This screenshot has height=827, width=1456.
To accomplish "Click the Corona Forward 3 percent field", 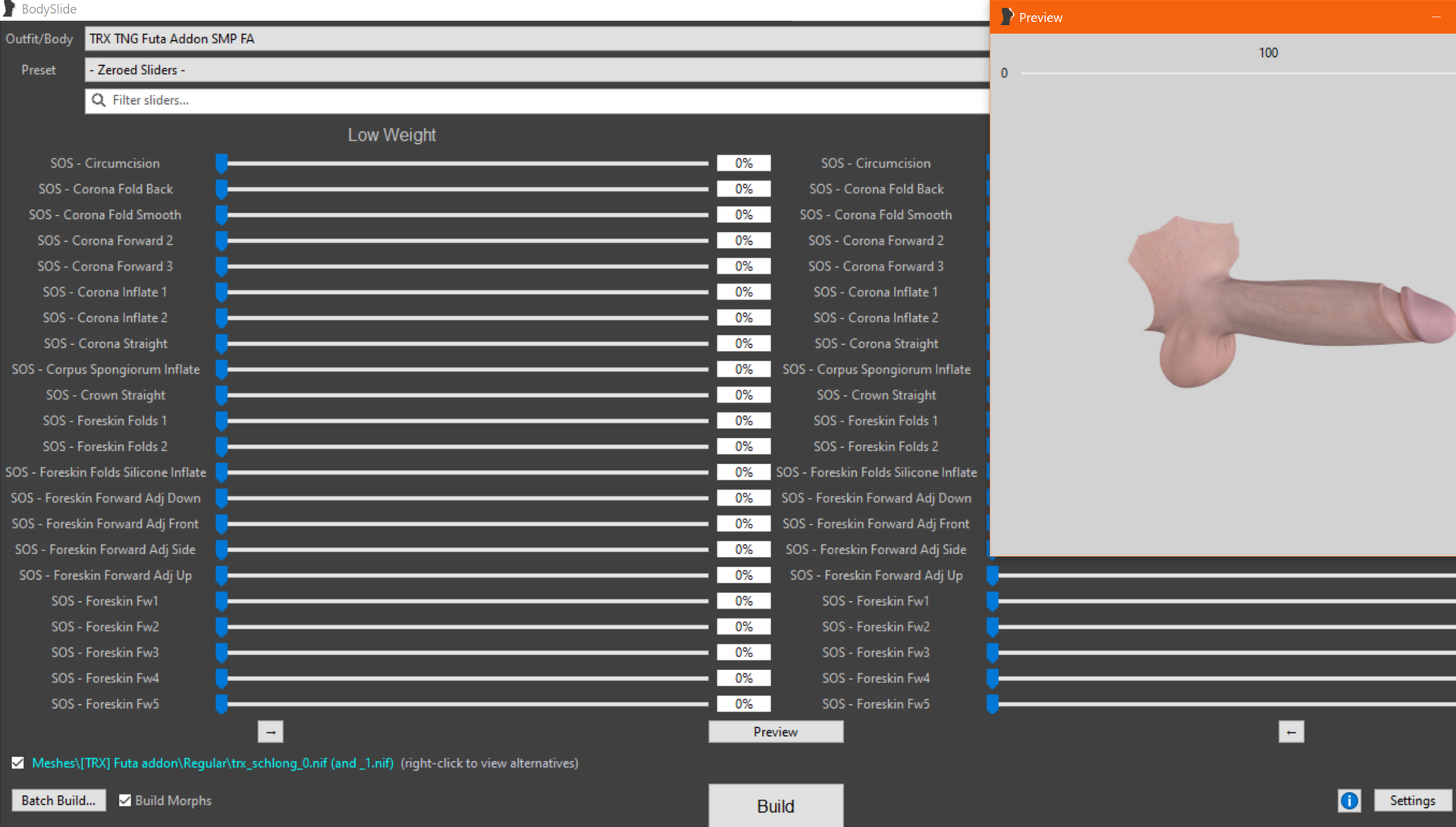I will 744,266.
